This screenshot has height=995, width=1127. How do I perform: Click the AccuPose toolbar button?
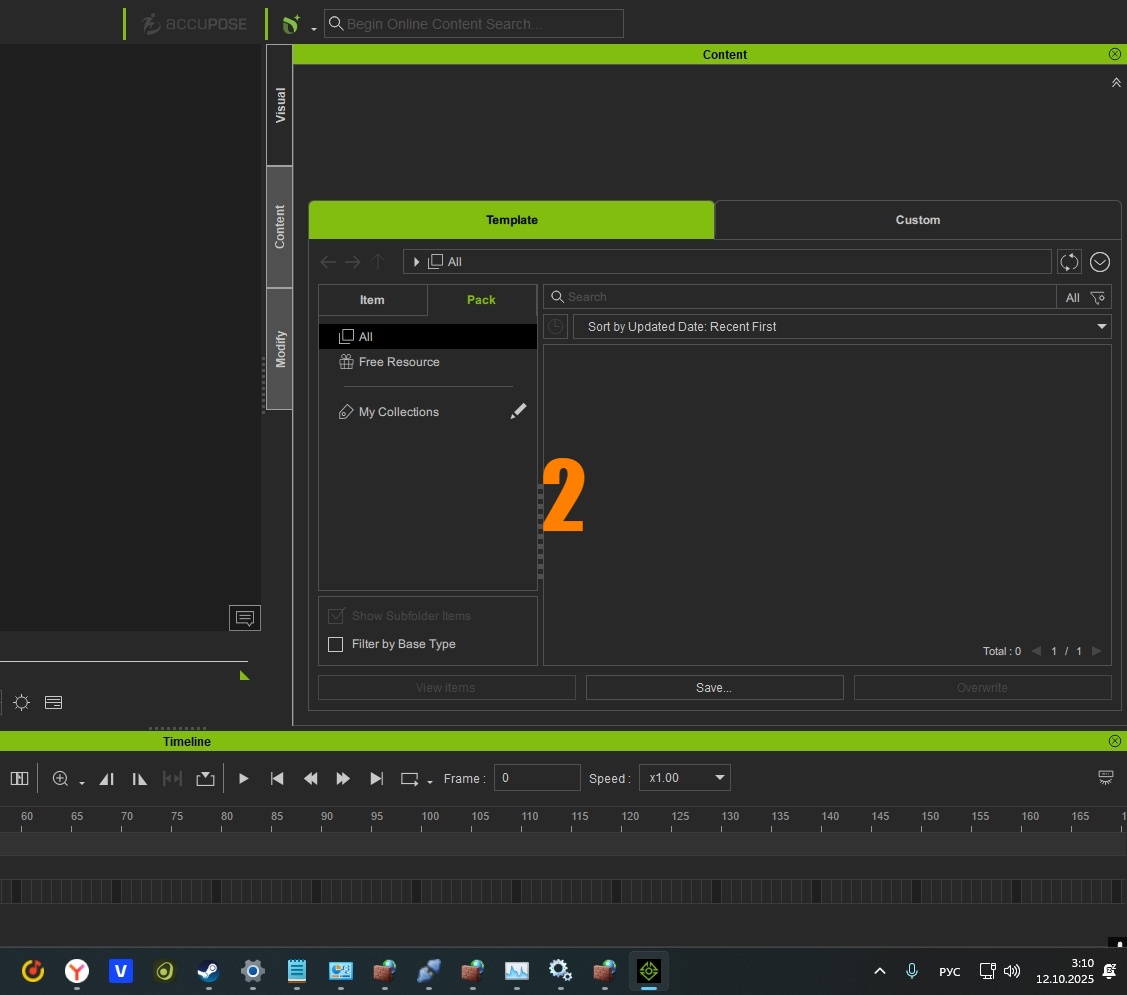(195, 24)
